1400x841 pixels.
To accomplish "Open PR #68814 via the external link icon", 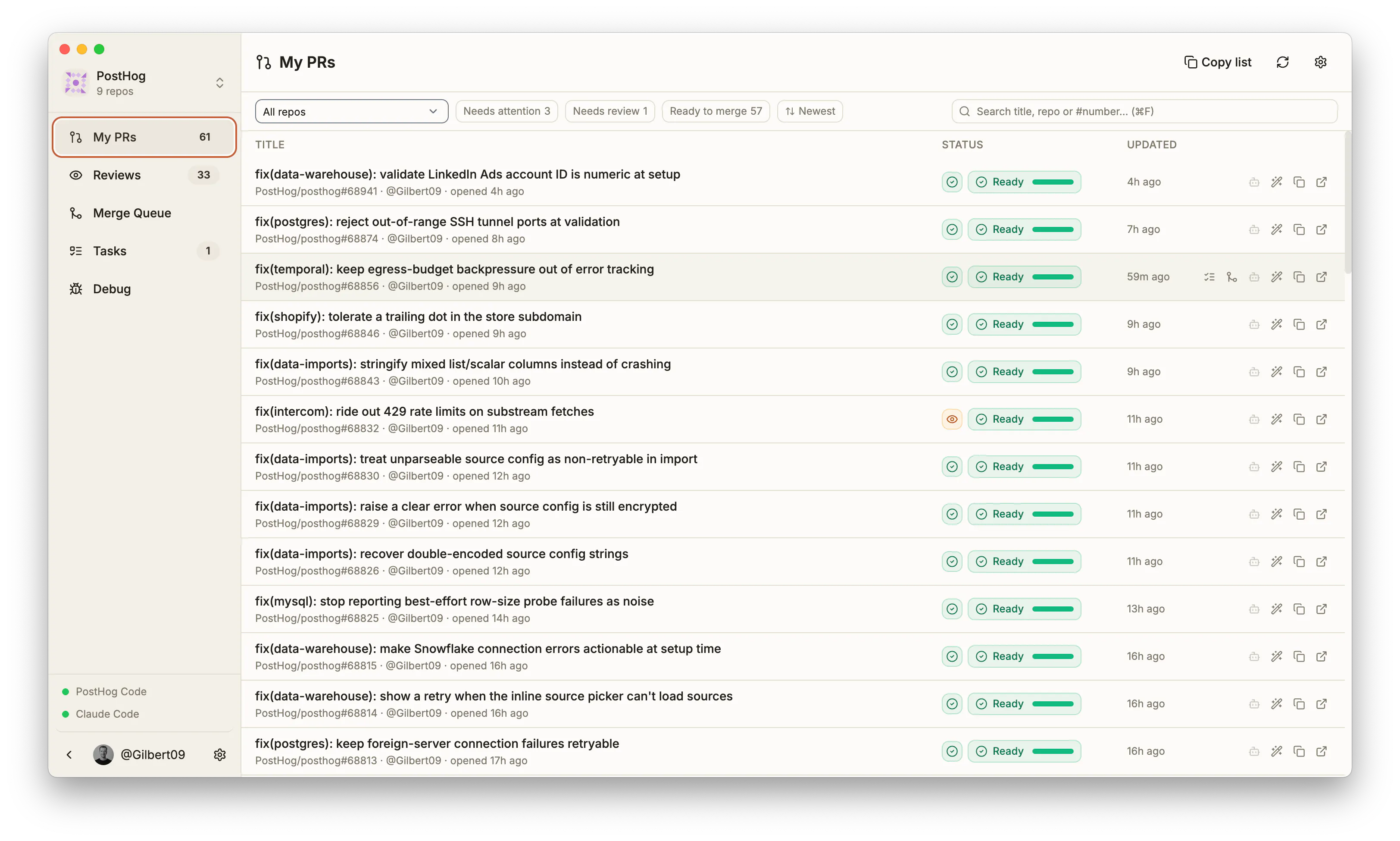I will click(1321, 704).
